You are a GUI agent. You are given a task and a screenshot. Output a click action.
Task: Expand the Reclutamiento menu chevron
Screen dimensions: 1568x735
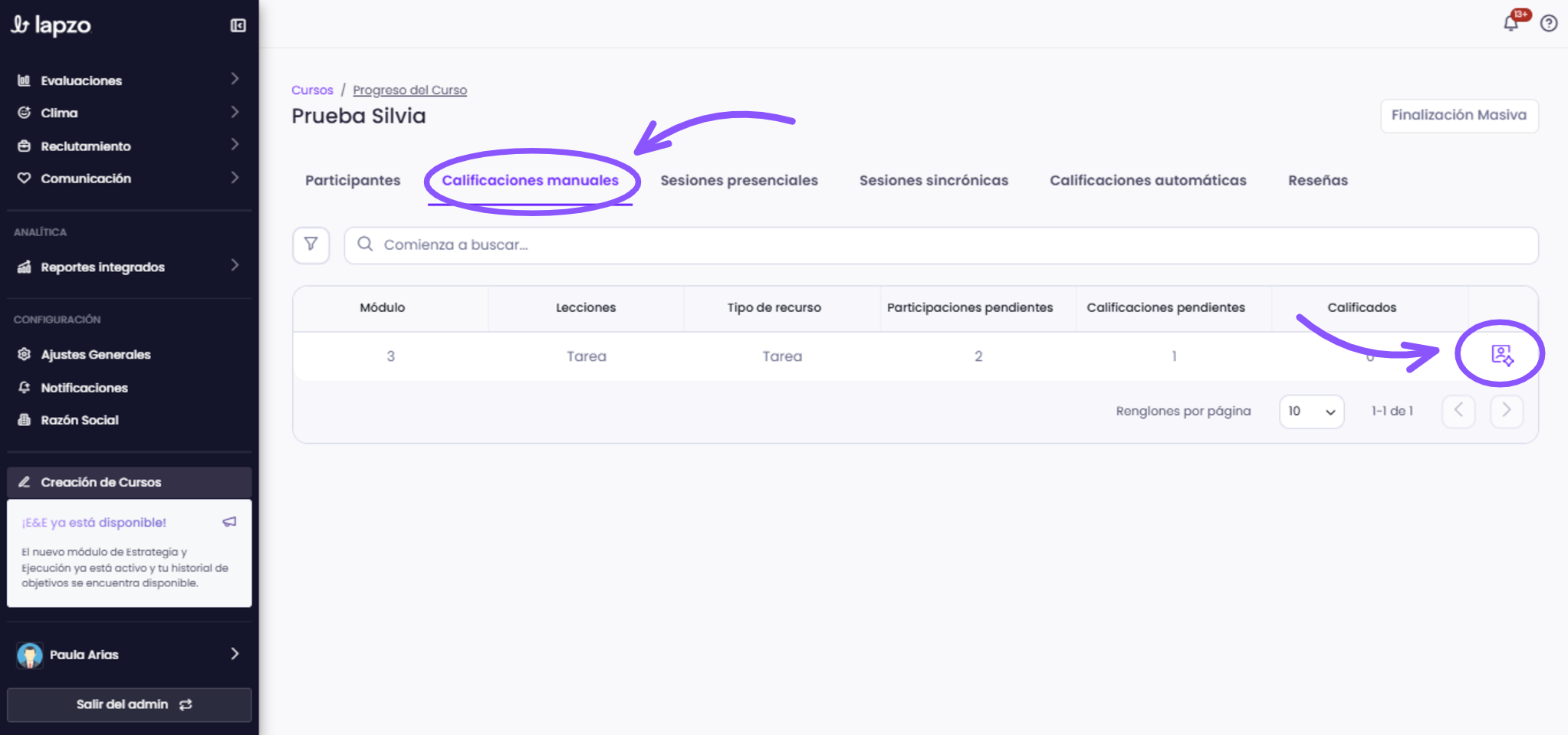point(235,144)
